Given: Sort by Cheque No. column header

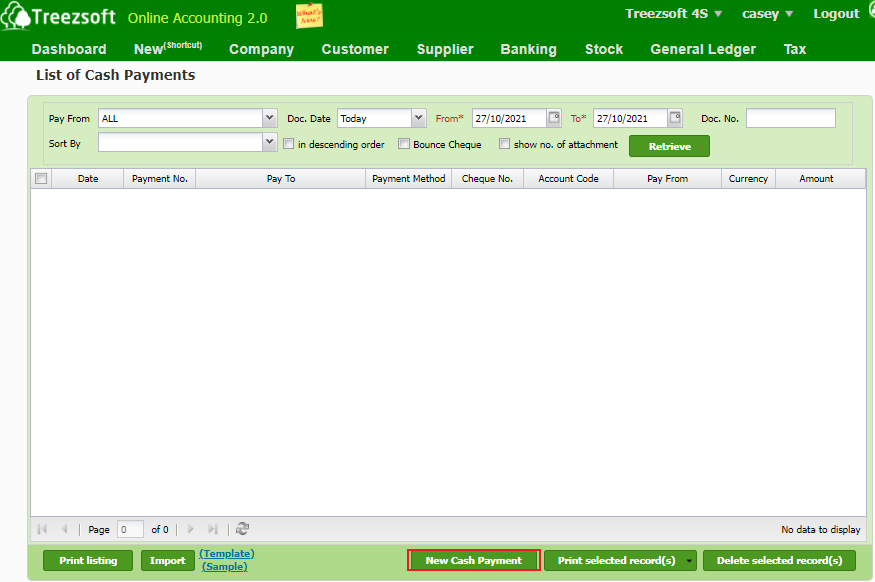Looking at the screenshot, I should coord(487,179).
